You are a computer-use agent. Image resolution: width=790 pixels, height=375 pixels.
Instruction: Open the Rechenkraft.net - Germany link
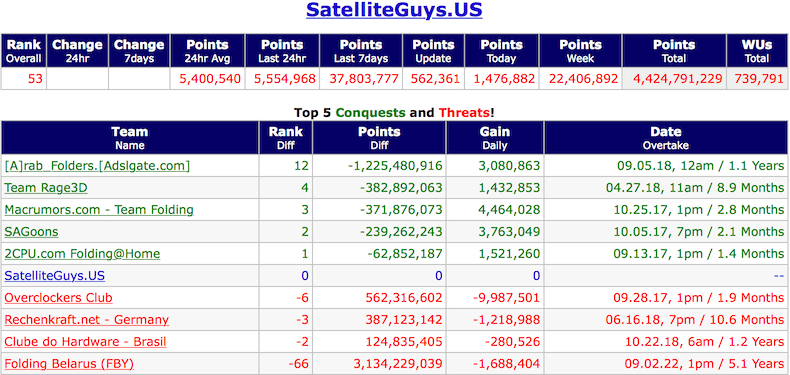pyautogui.click(x=87, y=320)
